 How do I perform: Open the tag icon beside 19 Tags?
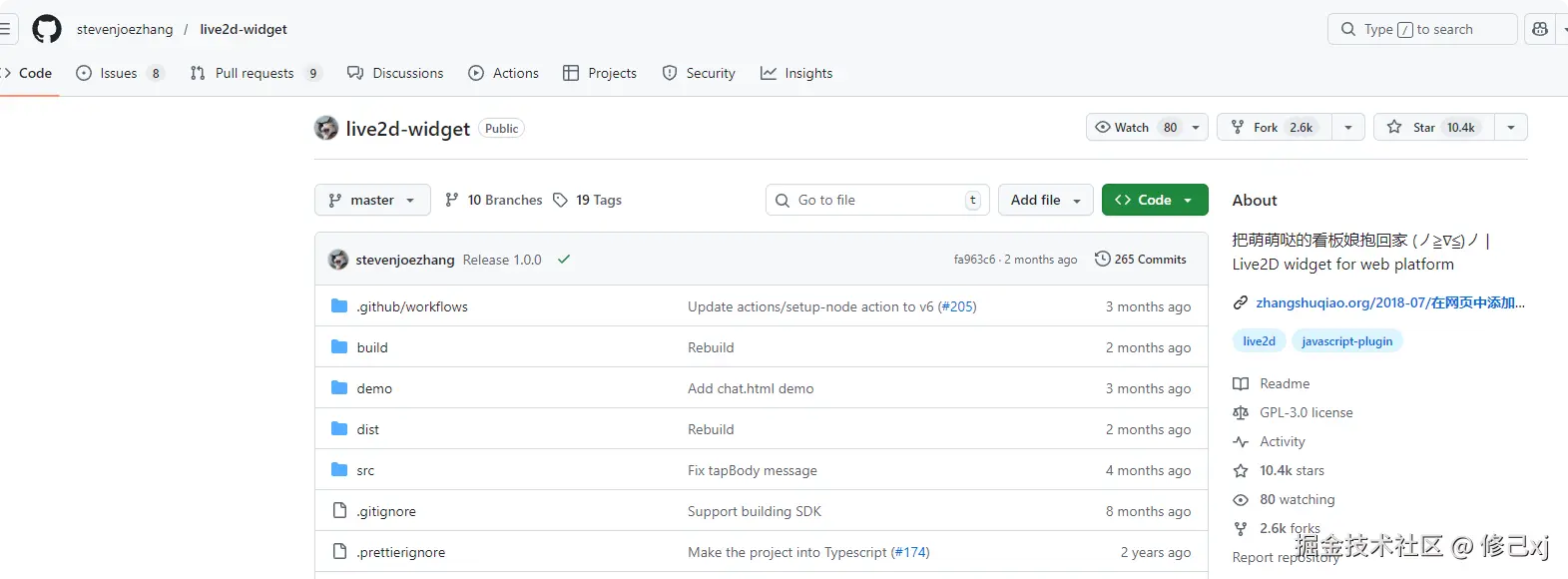click(561, 200)
